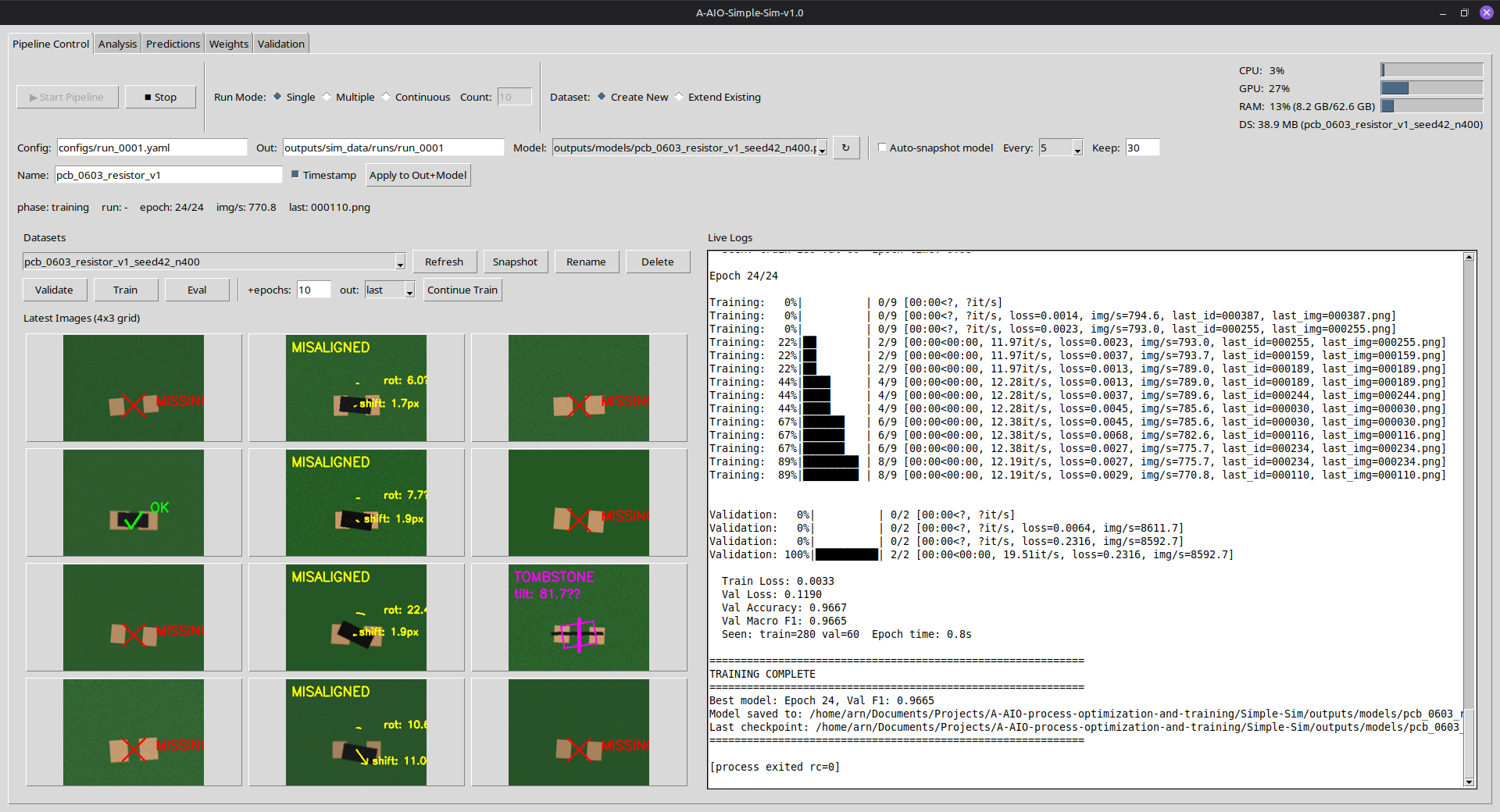The height and width of the screenshot is (812, 1500).
Task: Enable Auto-snapshot model checkbox
Action: [x=882, y=148]
